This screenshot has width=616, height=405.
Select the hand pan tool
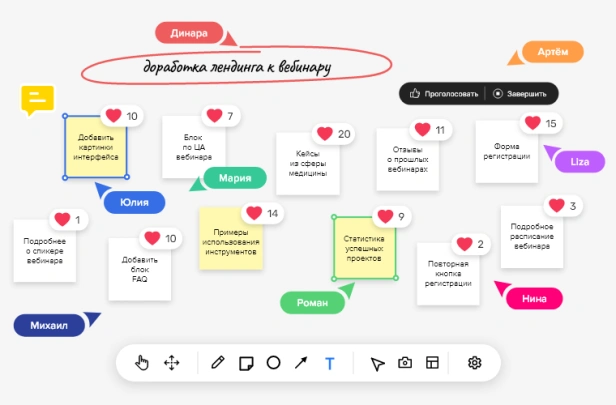(x=142, y=363)
